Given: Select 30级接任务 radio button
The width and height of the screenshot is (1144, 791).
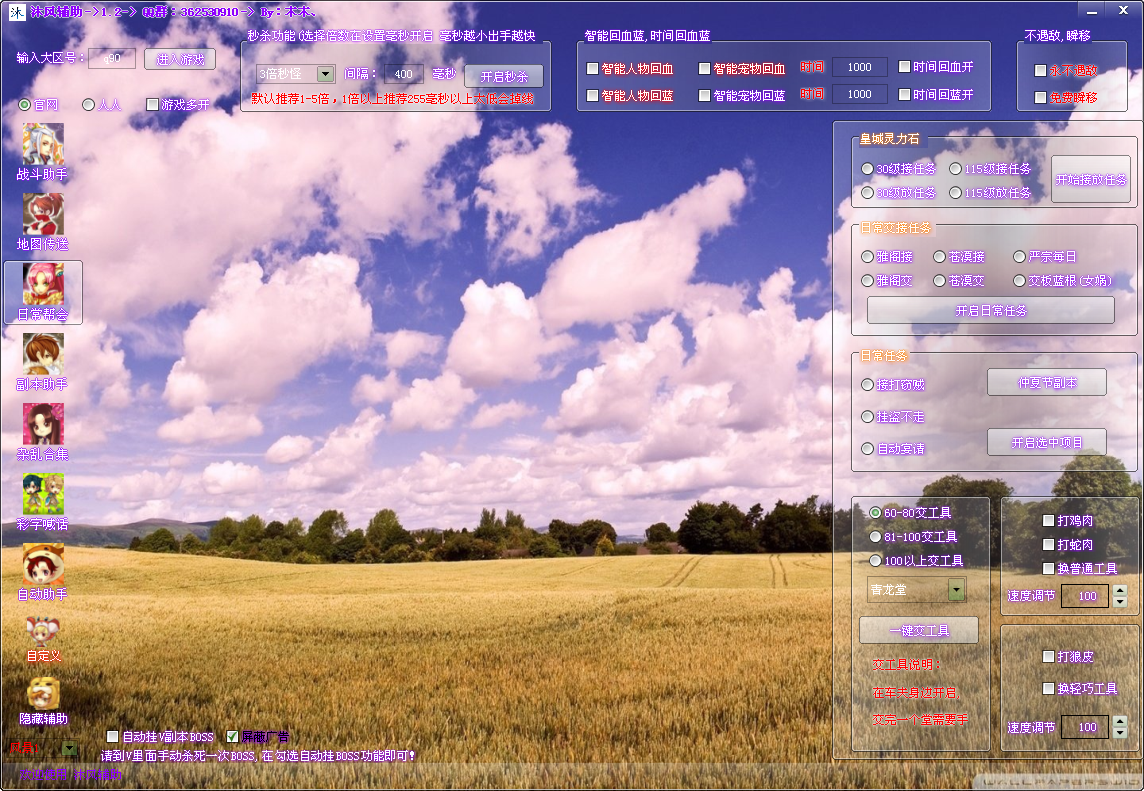Looking at the screenshot, I should pyautogui.click(x=867, y=169).
